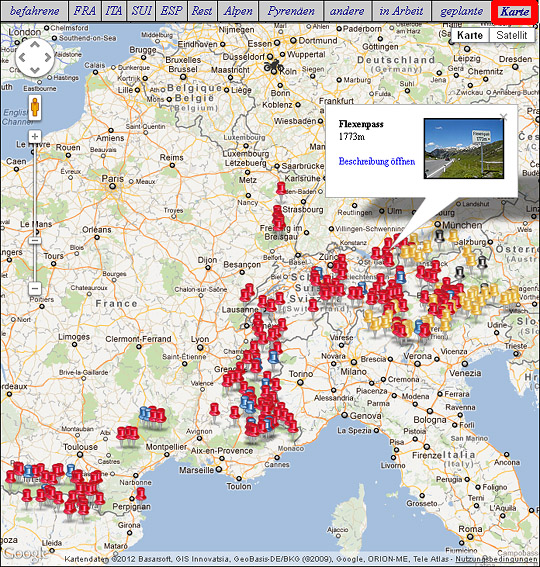Click the Beschreibung öffnen link

pos(377,161)
